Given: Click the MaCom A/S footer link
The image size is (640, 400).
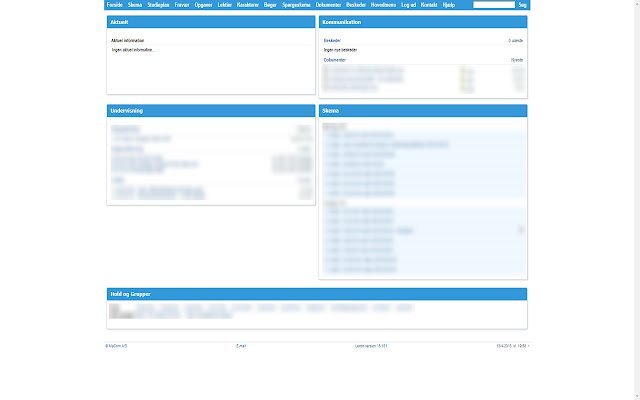Looking at the screenshot, I should [x=116, y=346].
